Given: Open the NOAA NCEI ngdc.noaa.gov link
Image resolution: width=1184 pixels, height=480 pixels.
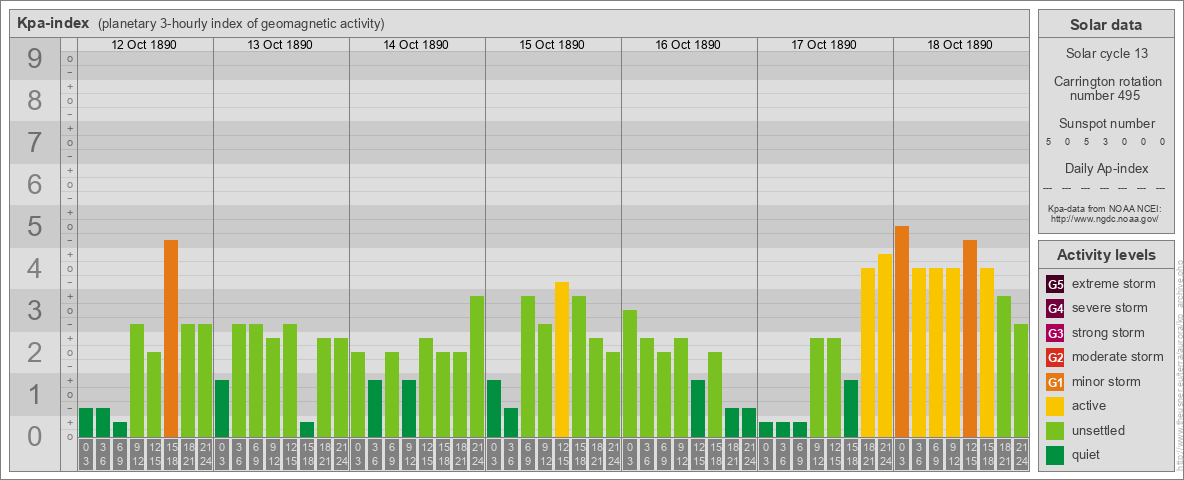Looking at the screenshot, I should (x=1104, y=218).
